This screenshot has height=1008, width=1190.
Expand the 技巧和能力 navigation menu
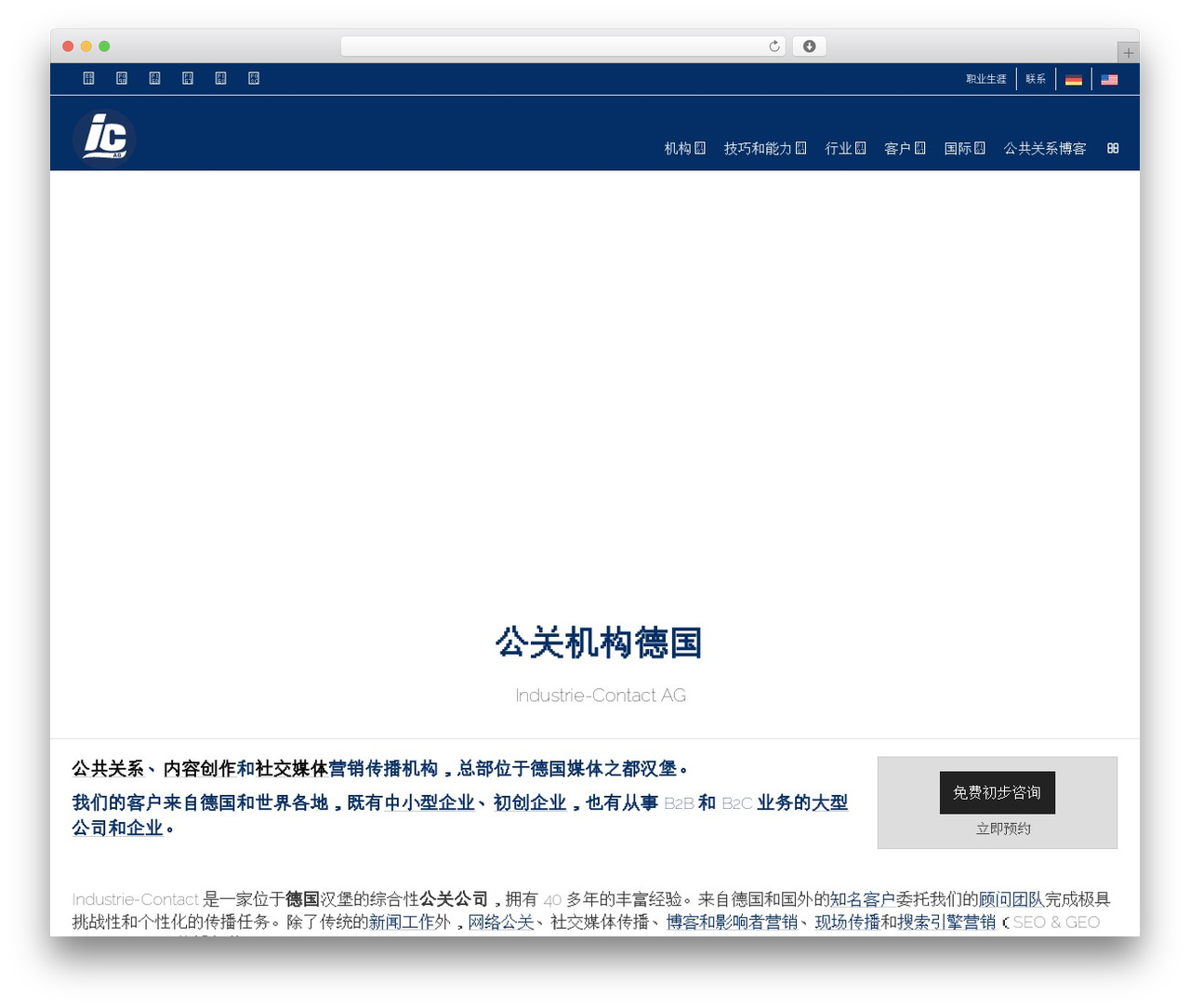point(765,149)
